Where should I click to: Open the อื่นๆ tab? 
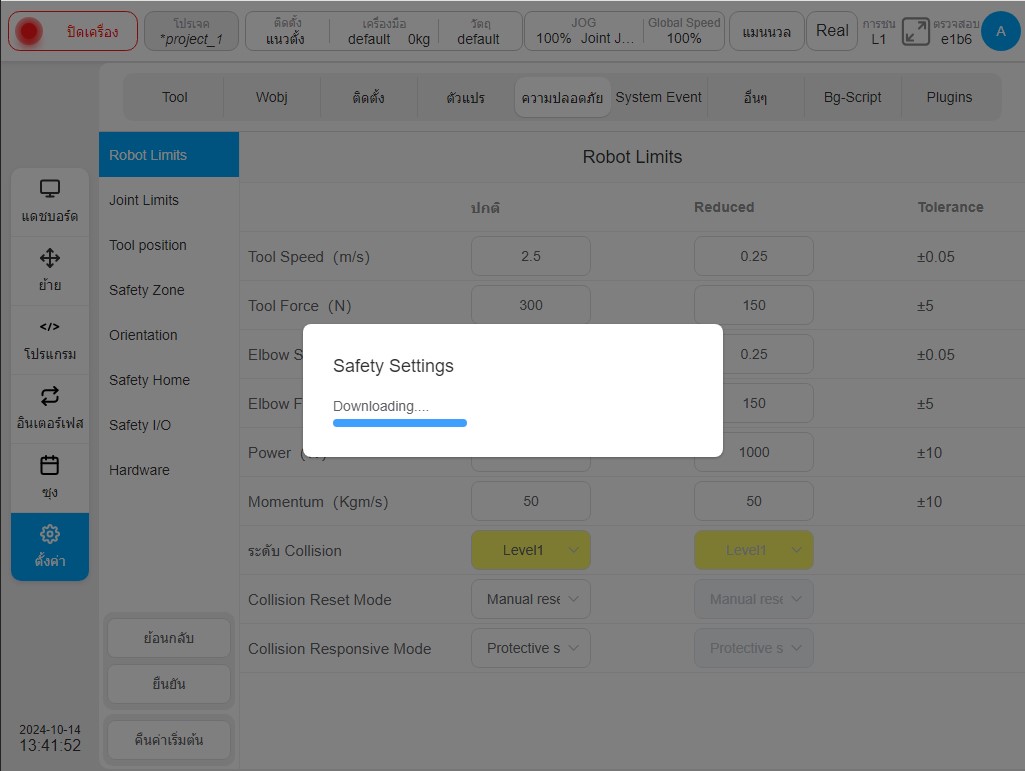coord(756,97)
